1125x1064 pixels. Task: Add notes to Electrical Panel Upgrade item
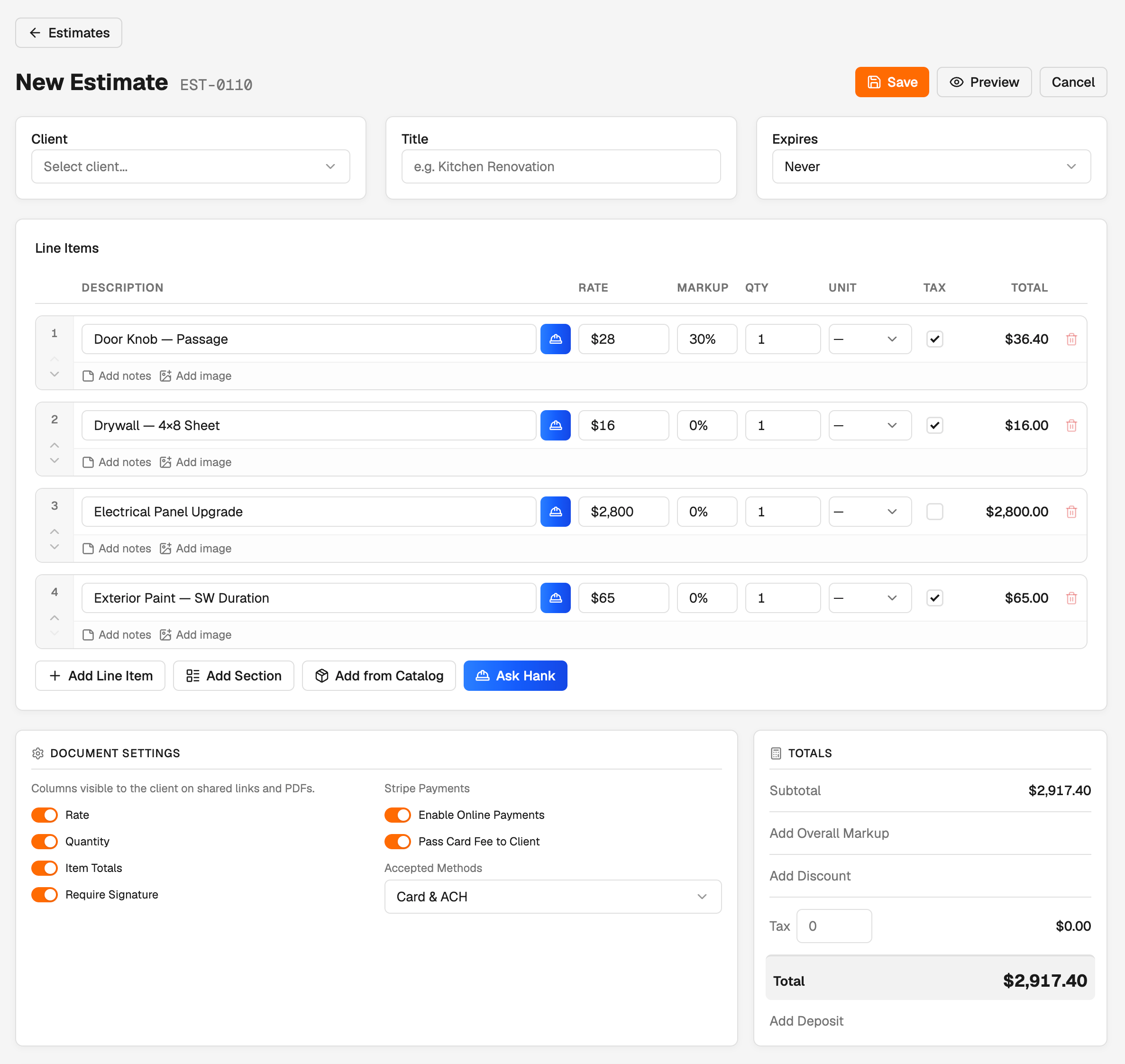coord(117,549)
